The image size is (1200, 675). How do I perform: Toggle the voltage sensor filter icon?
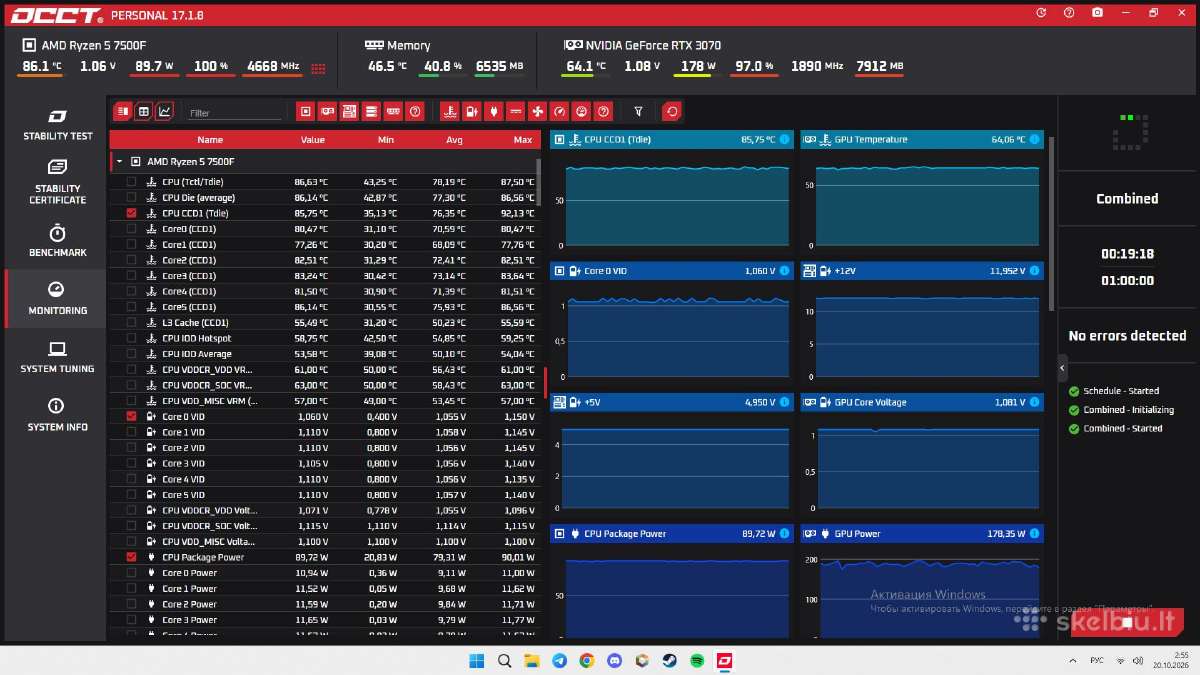pos(471,111)
